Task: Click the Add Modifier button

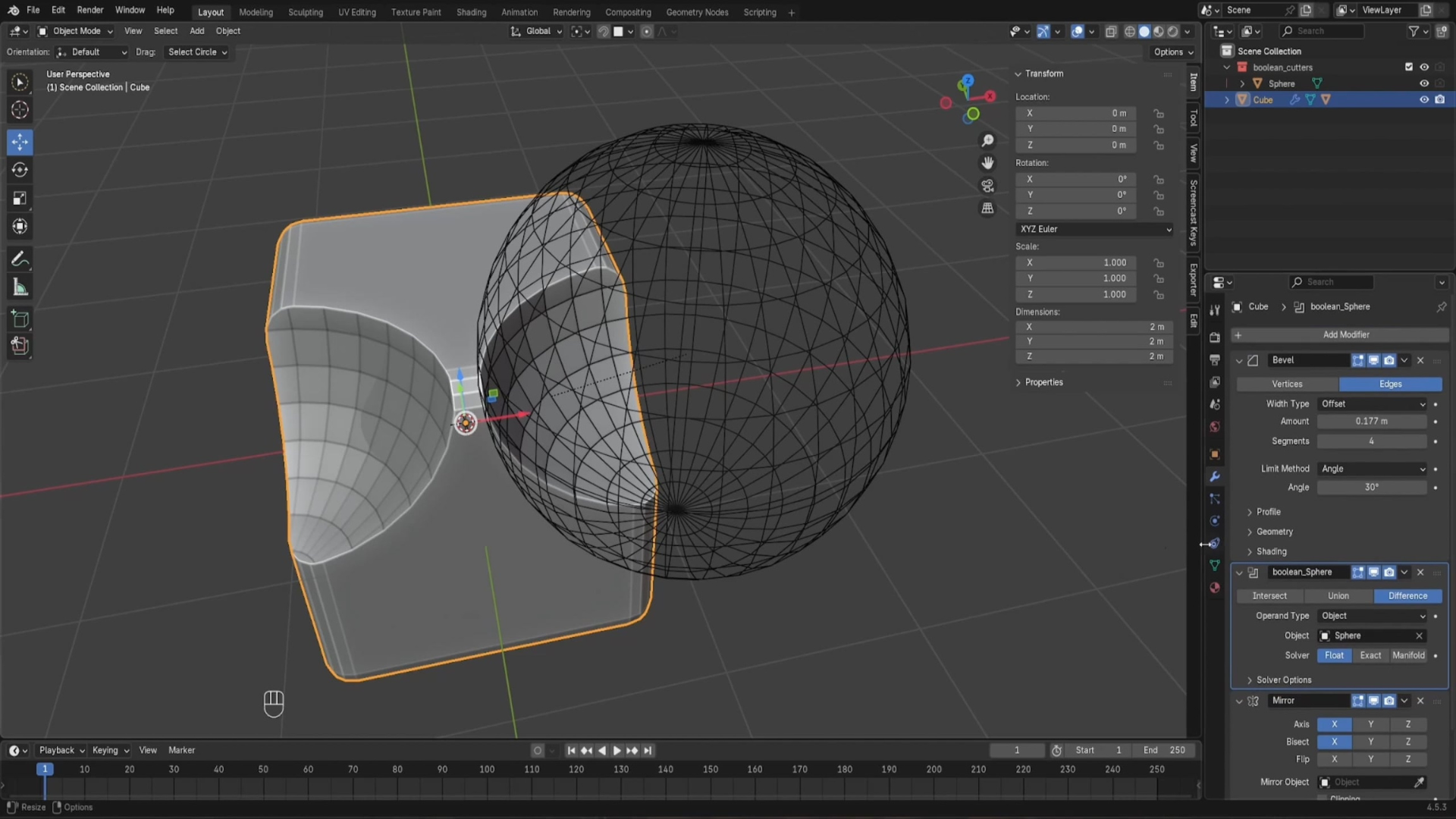Action: click(1345, 334)
